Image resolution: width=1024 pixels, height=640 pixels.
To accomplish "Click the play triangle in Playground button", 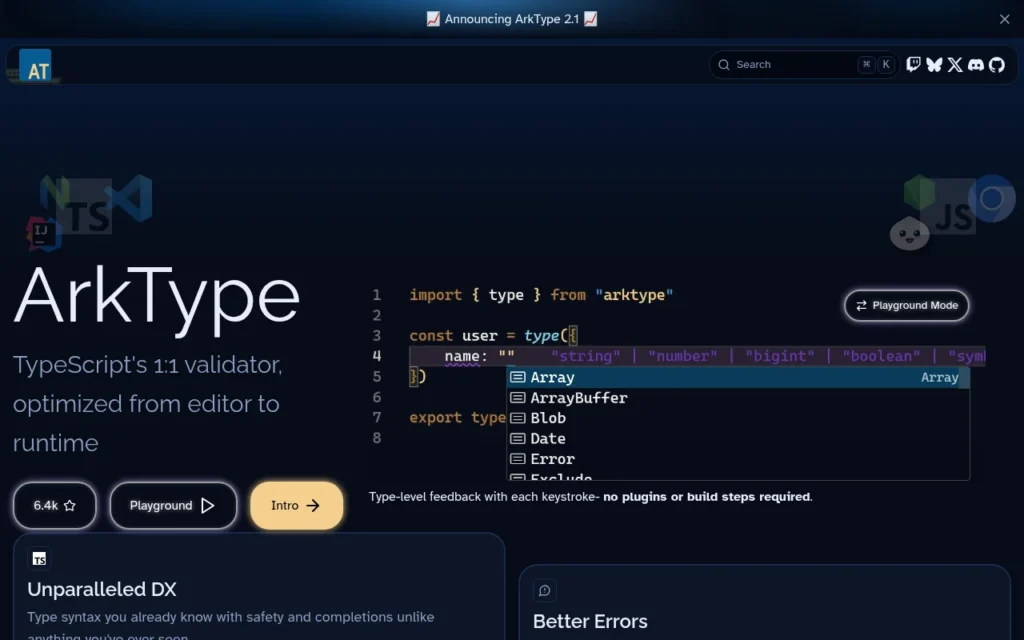I will tap(208, 505).
